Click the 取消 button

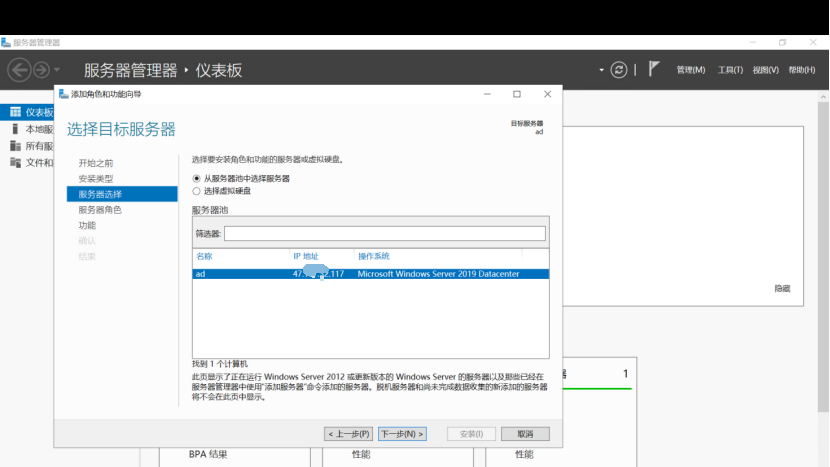(x=525, y=434)
